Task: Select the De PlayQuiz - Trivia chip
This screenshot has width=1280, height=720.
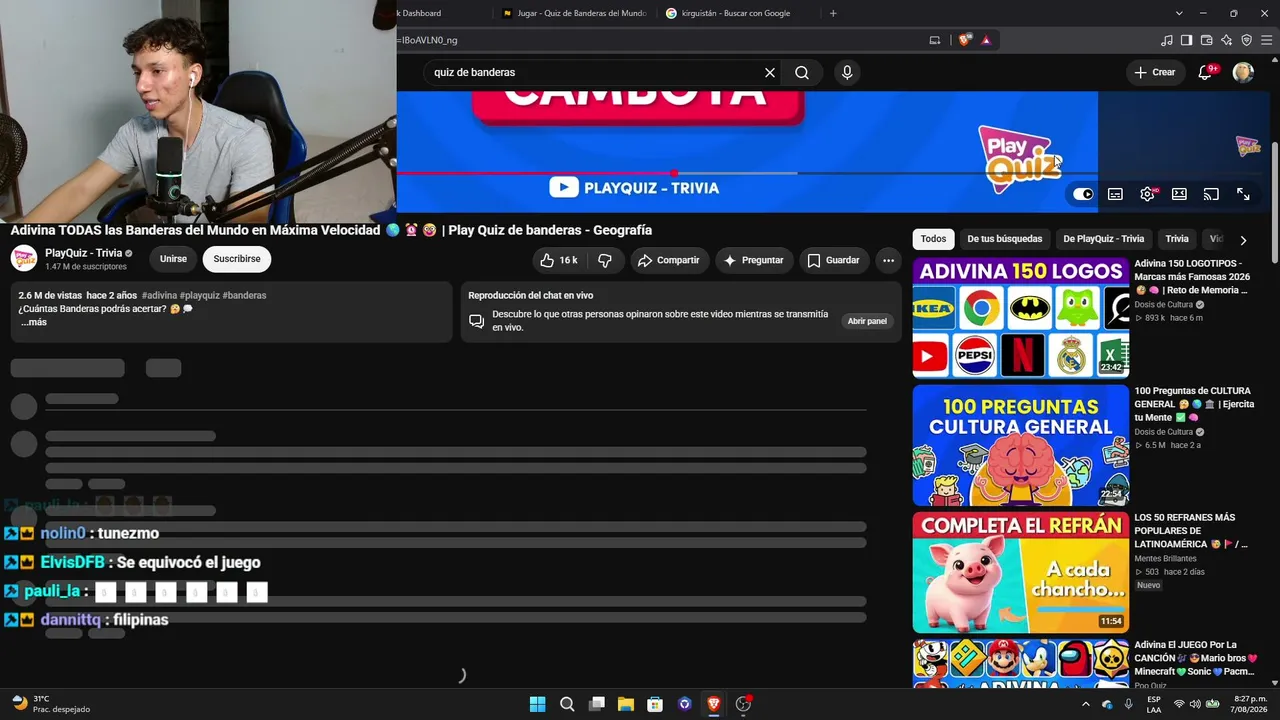Action: (1103, 239)
